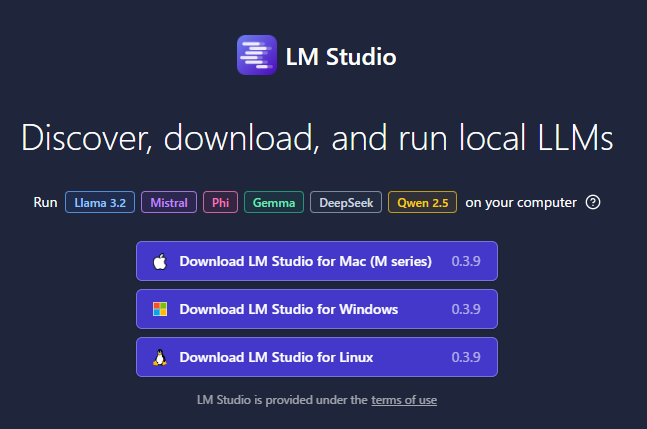
Task: Click the 0.3.9 version on the Mac row
Action: (x=466, y=261)
